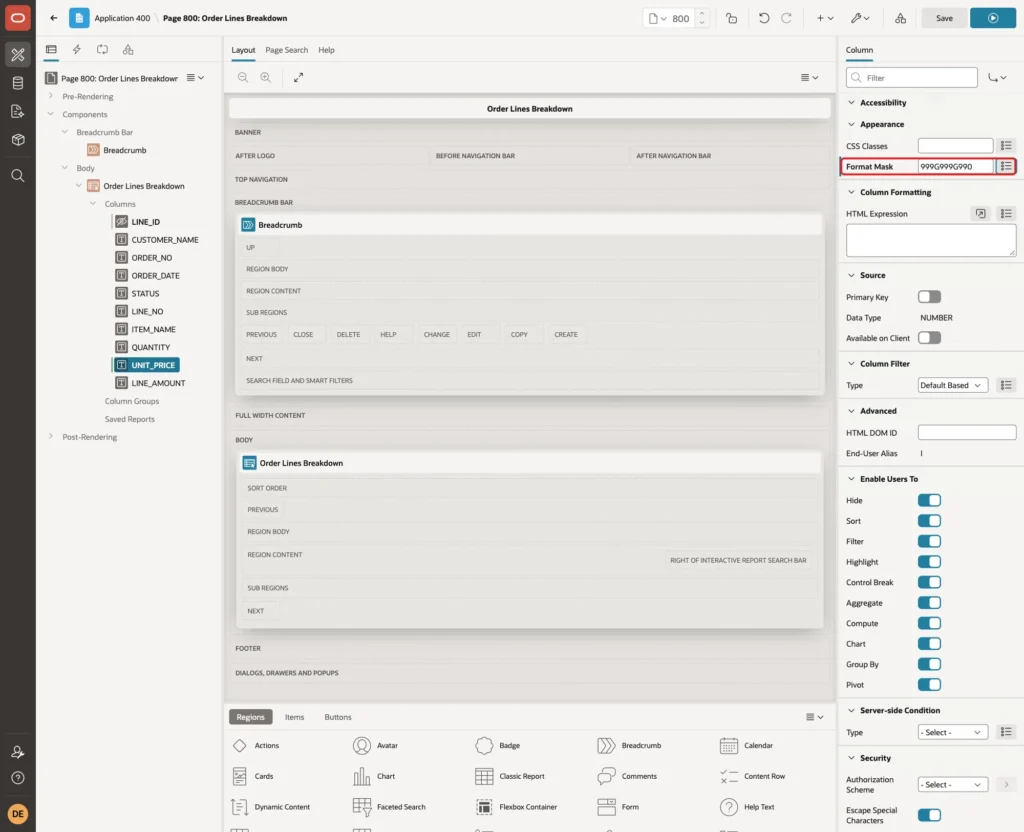Collapse the Appearance section

[851, 124]
